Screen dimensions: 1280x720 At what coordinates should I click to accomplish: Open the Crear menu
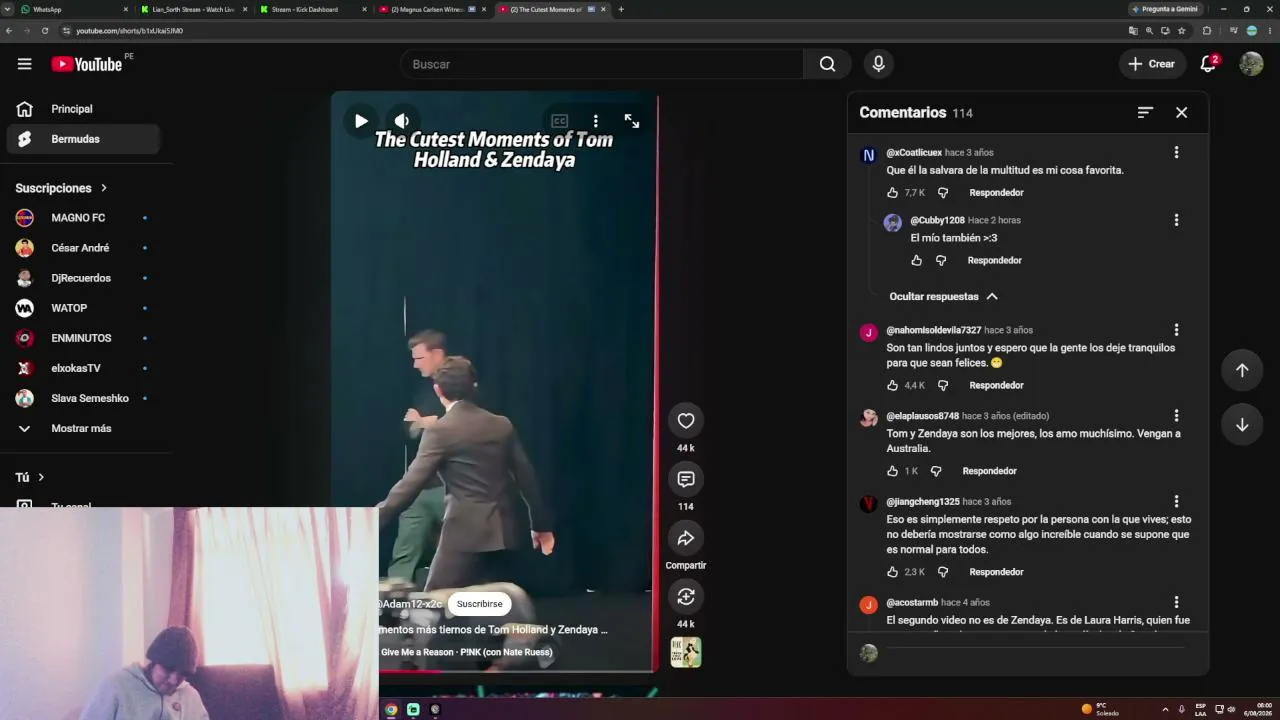point(1152,64)
